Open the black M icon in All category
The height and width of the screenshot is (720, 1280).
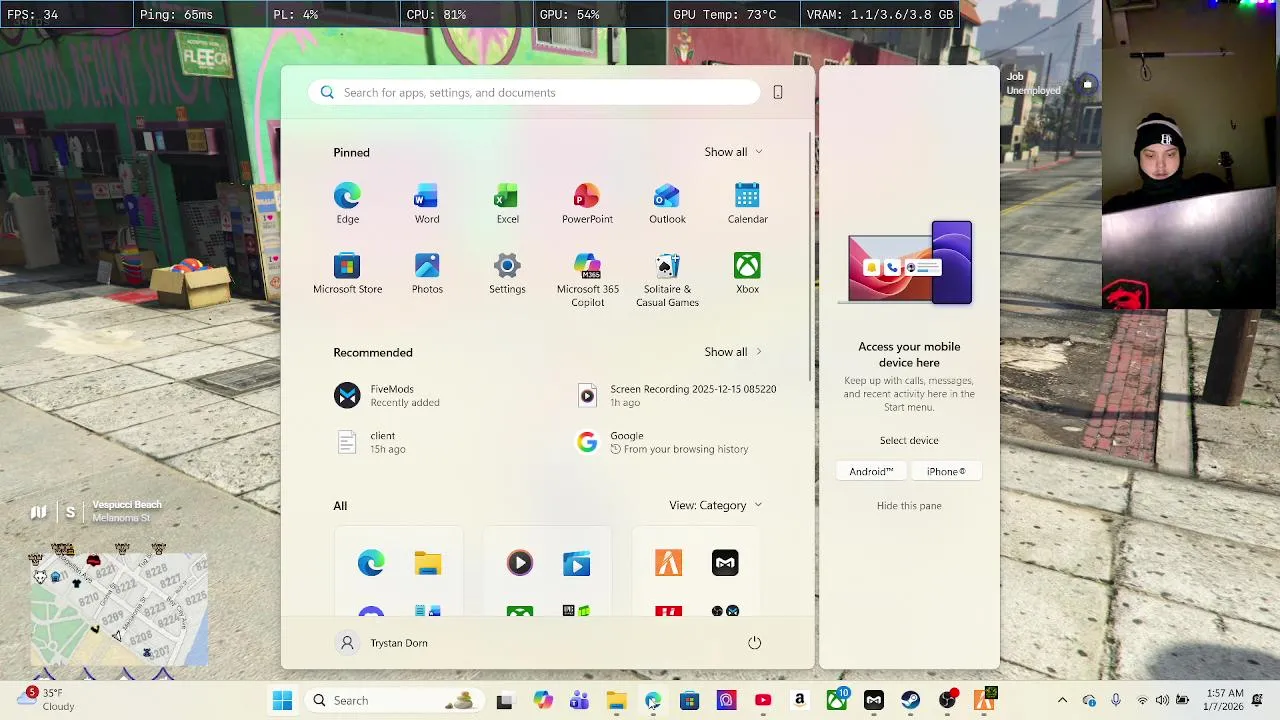pyautogui.click(x=725, y=563)
